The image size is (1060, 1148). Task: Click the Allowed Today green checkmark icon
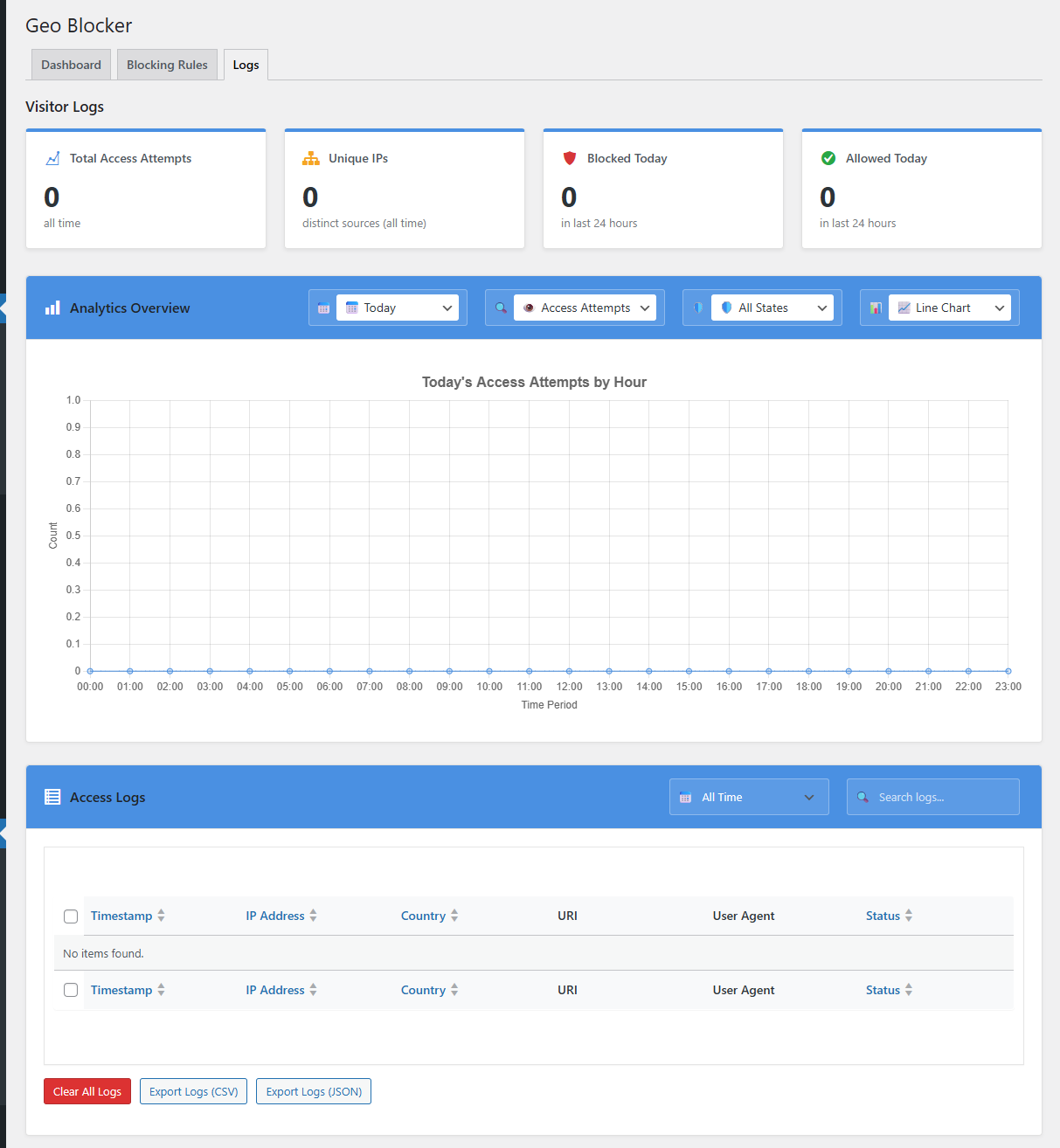(828, 158)
